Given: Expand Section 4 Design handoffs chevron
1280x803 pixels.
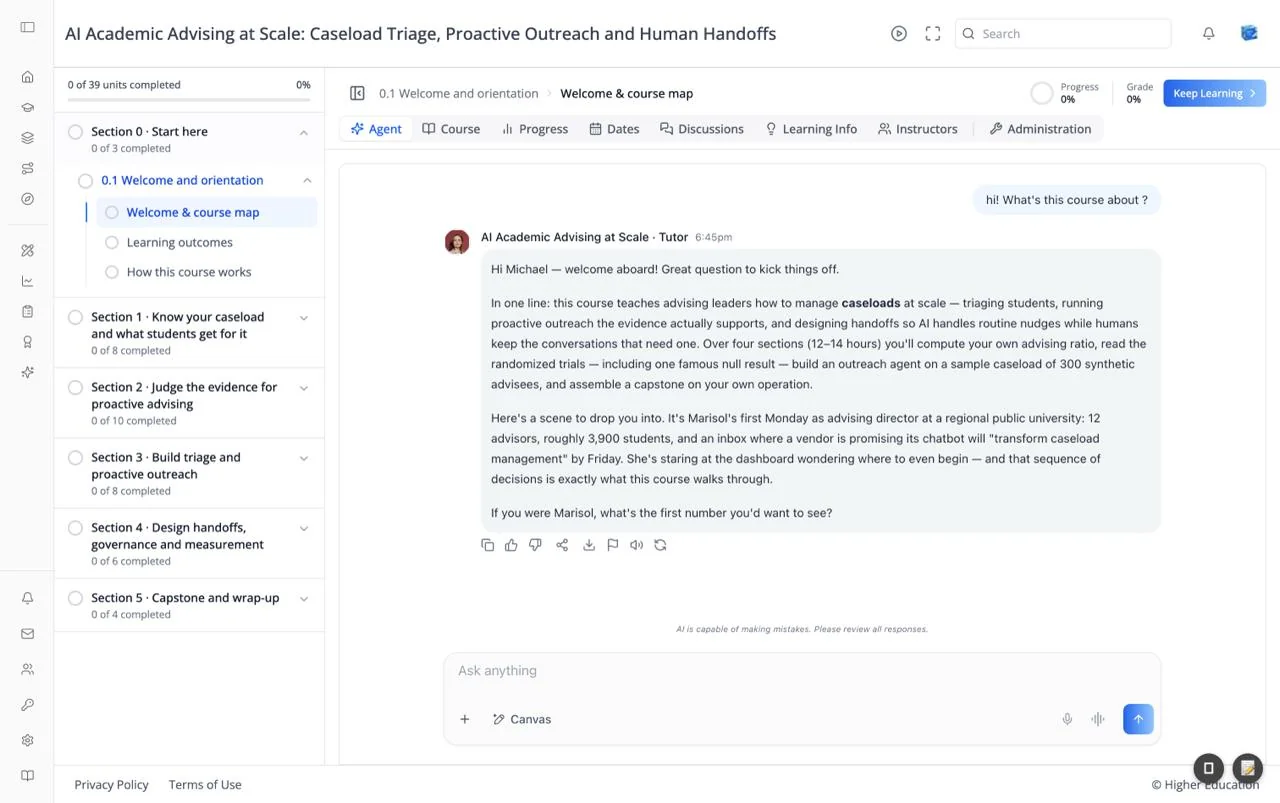Looking at the screenshot, I should pyautogui.click(x=304, y=528).
